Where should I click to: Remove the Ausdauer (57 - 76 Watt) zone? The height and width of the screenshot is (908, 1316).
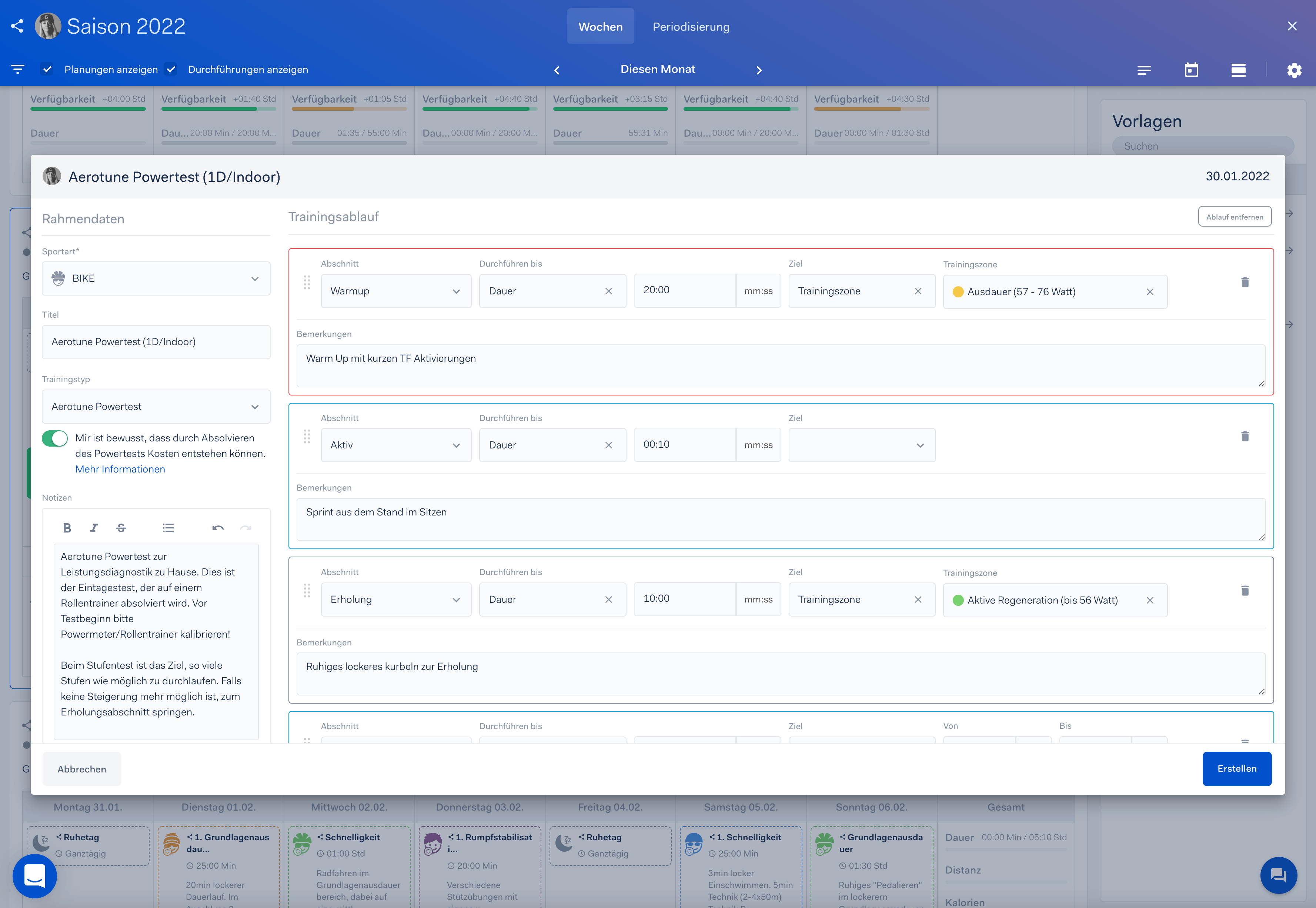click(1150, 292)
